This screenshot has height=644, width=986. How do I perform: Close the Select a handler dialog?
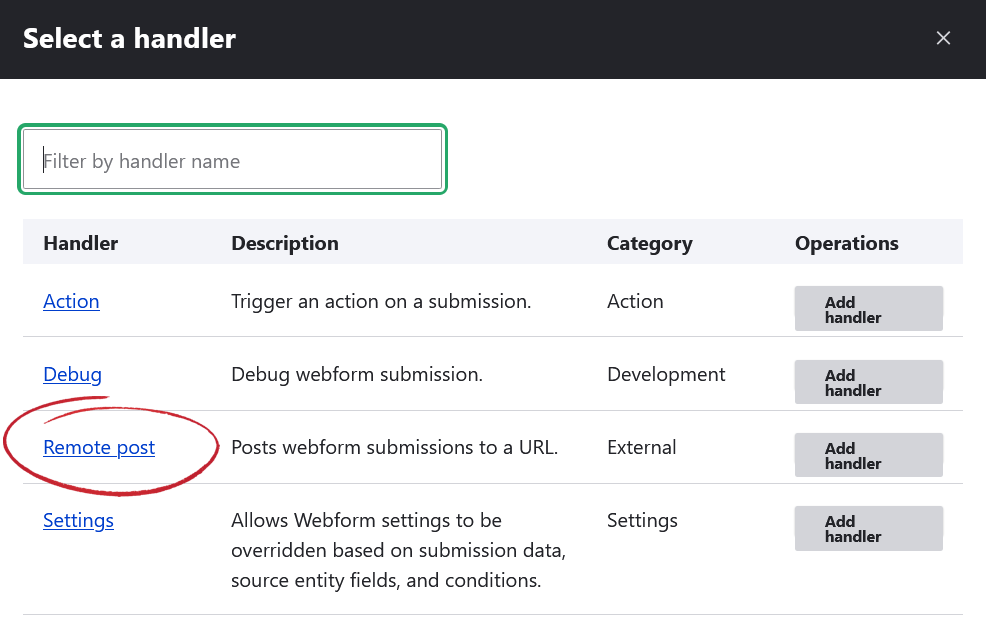click(943, 39)
